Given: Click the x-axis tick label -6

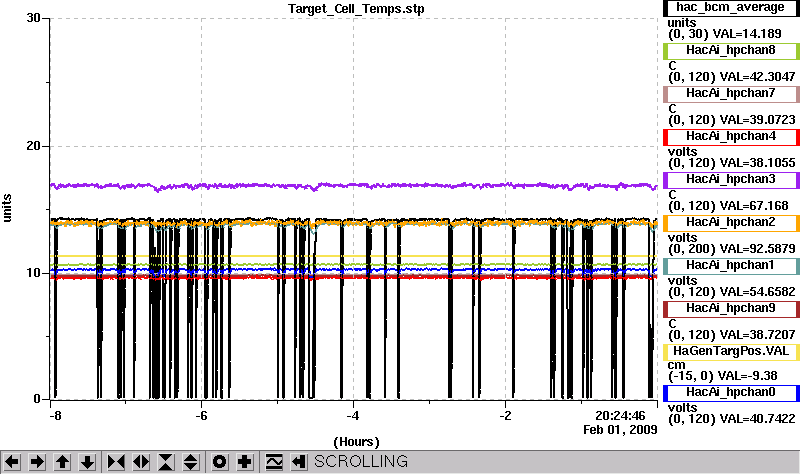Looking at the screenshot, I should tap(201, 416).
